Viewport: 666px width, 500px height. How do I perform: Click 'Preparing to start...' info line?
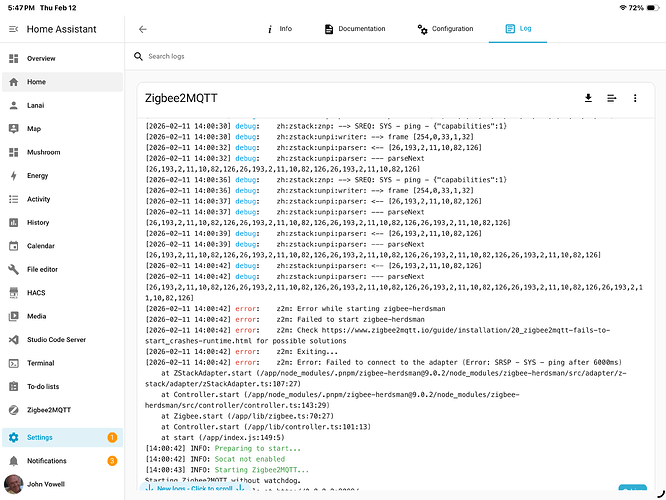pyautogui.click(x=223, y=449)
